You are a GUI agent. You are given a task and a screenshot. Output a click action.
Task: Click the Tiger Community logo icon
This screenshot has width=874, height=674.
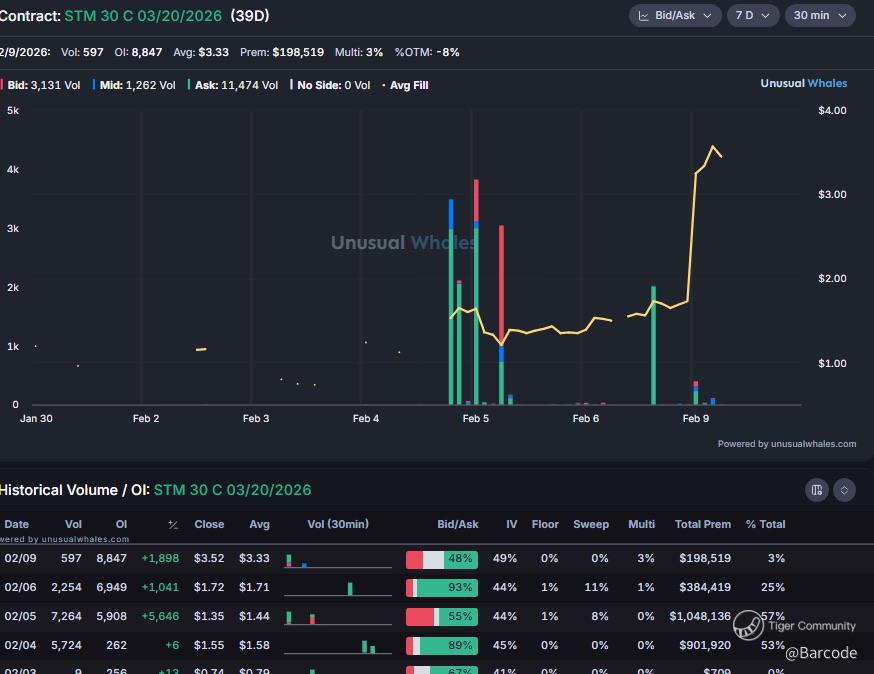click(x=748, y=626)
